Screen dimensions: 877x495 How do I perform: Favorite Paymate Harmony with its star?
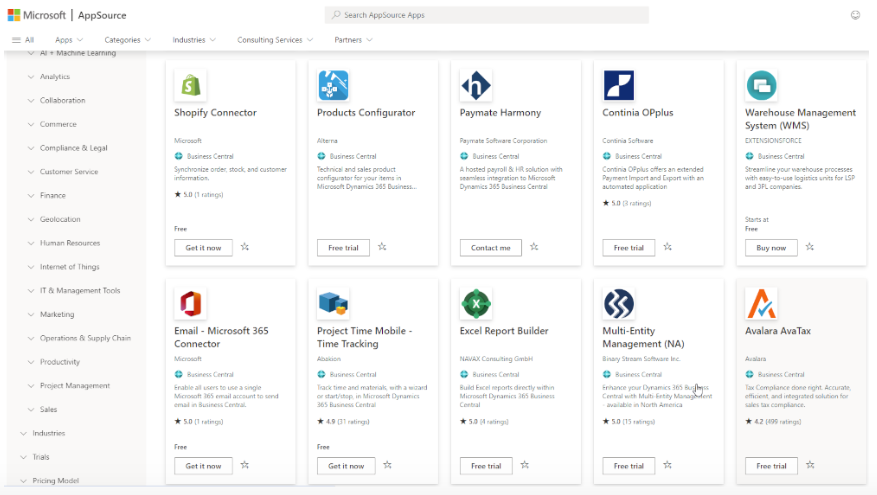[x=534, y=247]
